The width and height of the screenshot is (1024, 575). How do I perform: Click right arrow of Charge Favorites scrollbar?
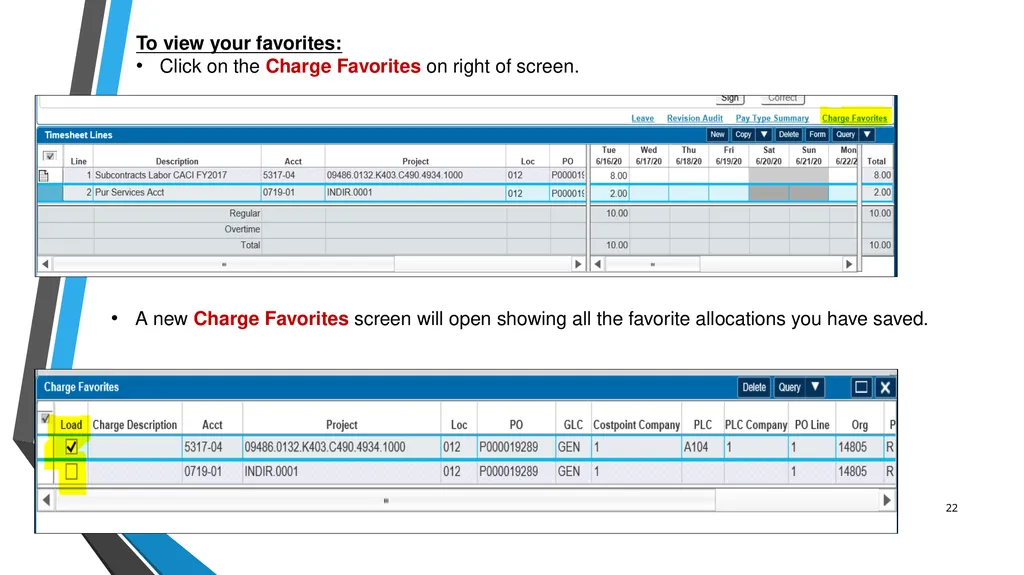[886, 500]
